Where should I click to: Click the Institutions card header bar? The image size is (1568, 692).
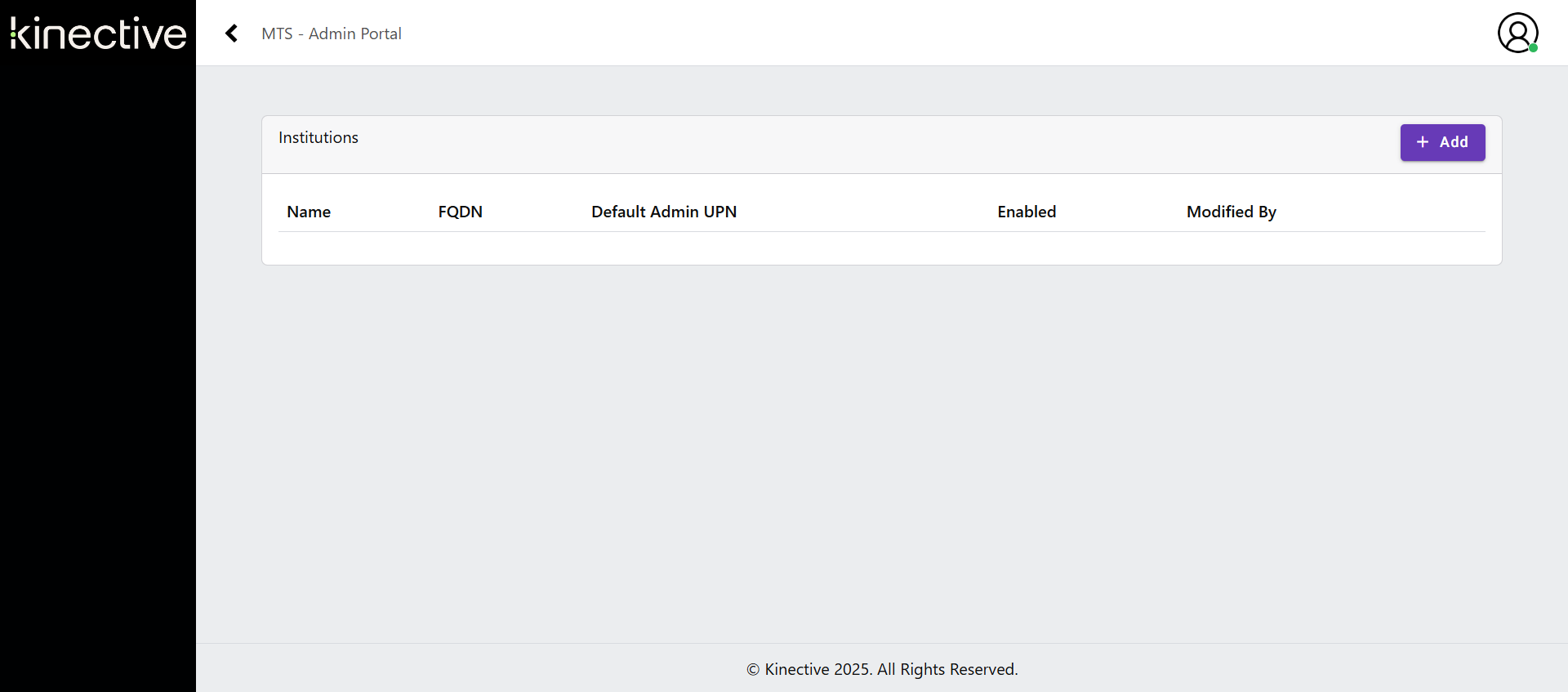tap(817, 145)
